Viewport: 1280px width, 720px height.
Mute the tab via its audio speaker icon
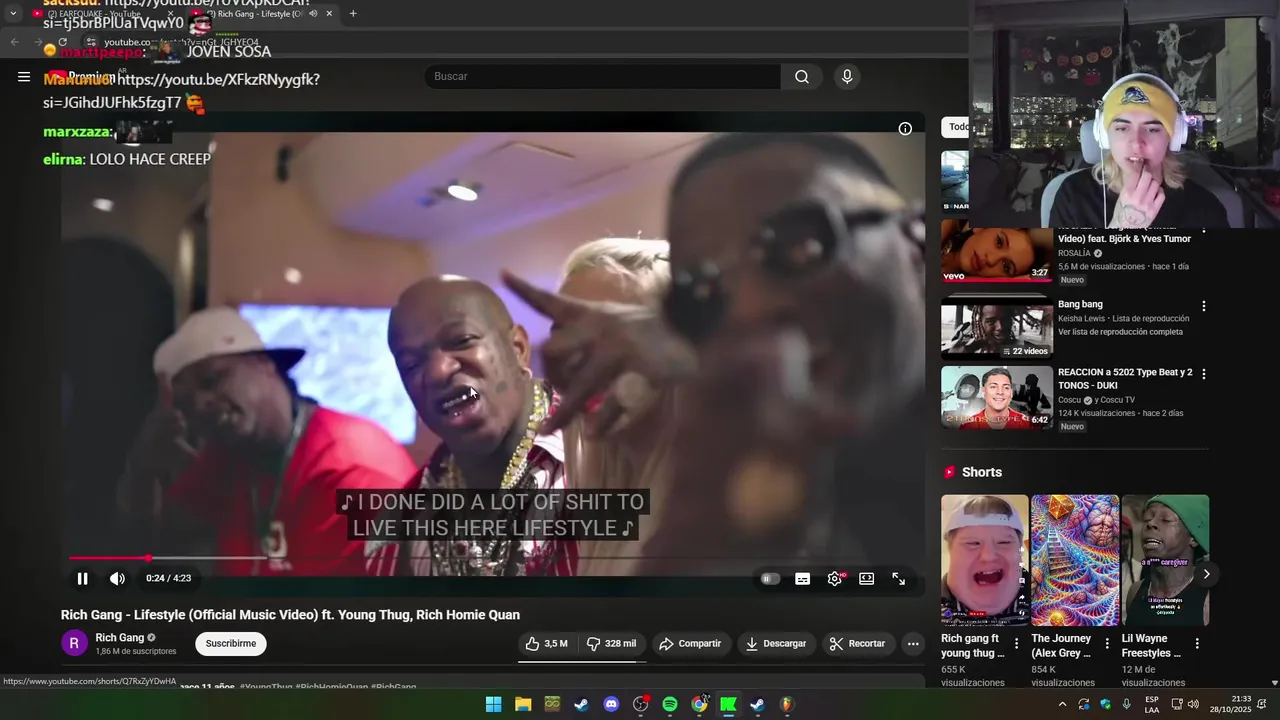(313, 14)
